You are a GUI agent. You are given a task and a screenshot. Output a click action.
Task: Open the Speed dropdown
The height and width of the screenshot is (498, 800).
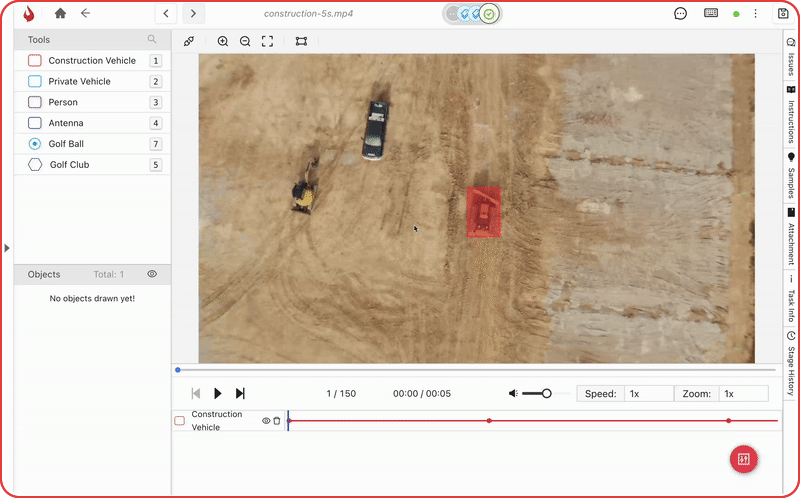point(647,394)
